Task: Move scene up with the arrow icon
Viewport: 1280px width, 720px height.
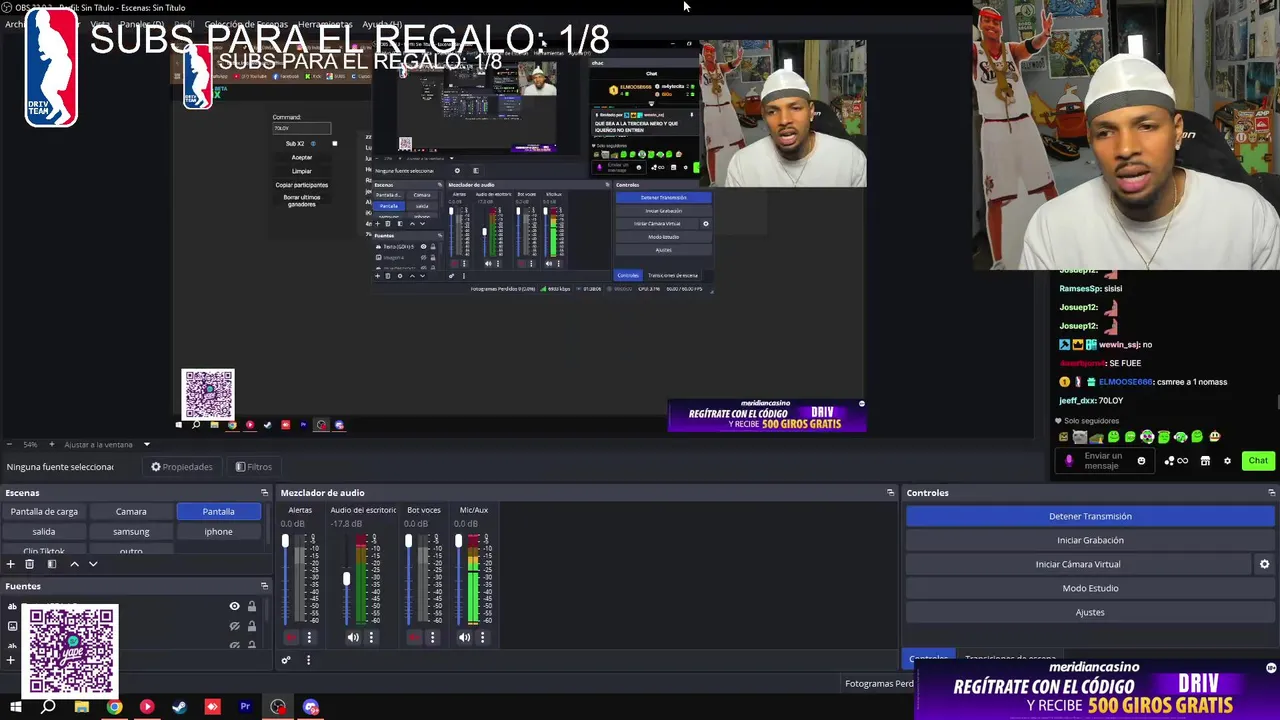Action: pyautogui.click(x=74, y=564)
